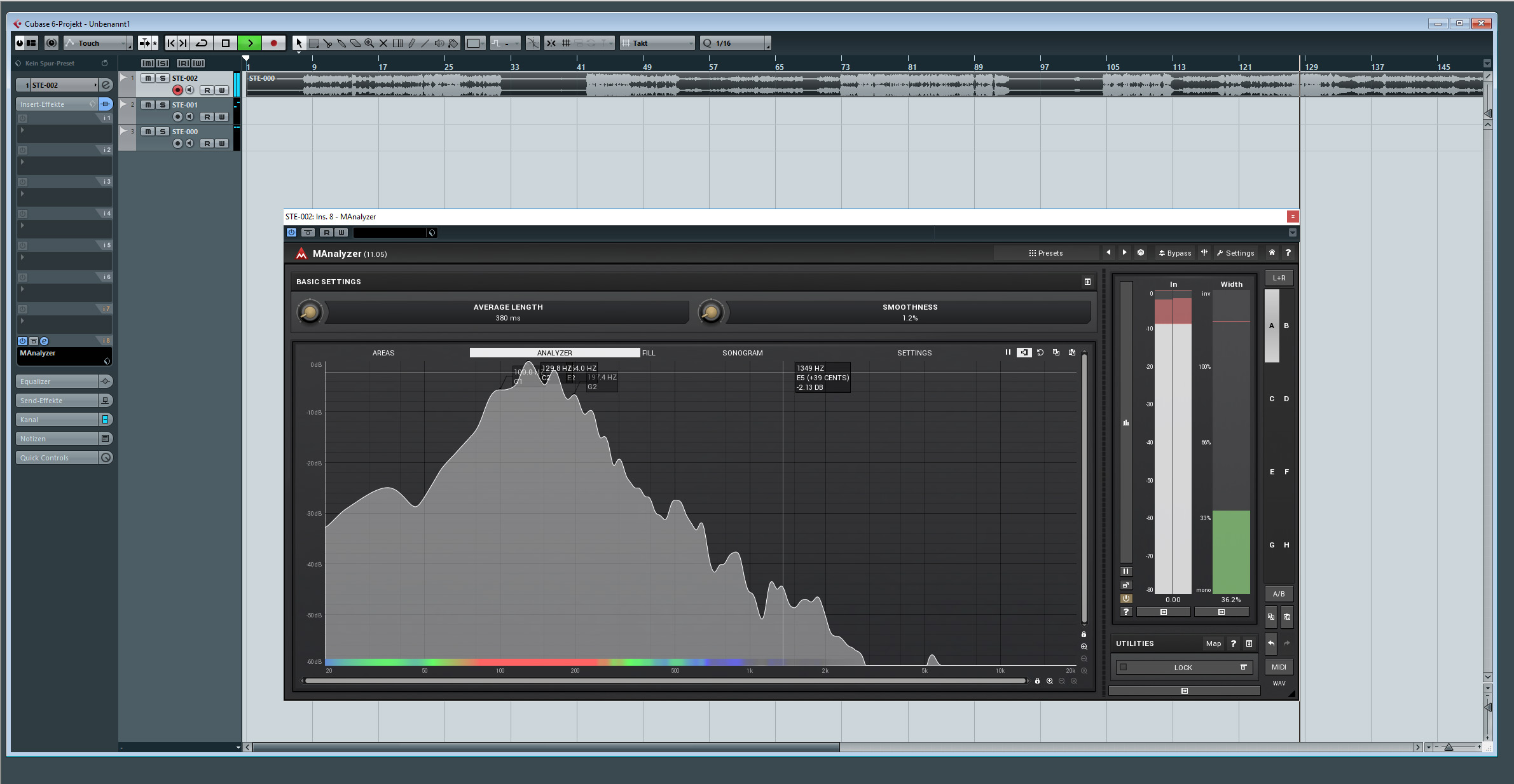Image resolution: width=1514 pixels, height=784 pixels.
Task: Select the Object Selection arrow tool
Action: click(299, 43)
